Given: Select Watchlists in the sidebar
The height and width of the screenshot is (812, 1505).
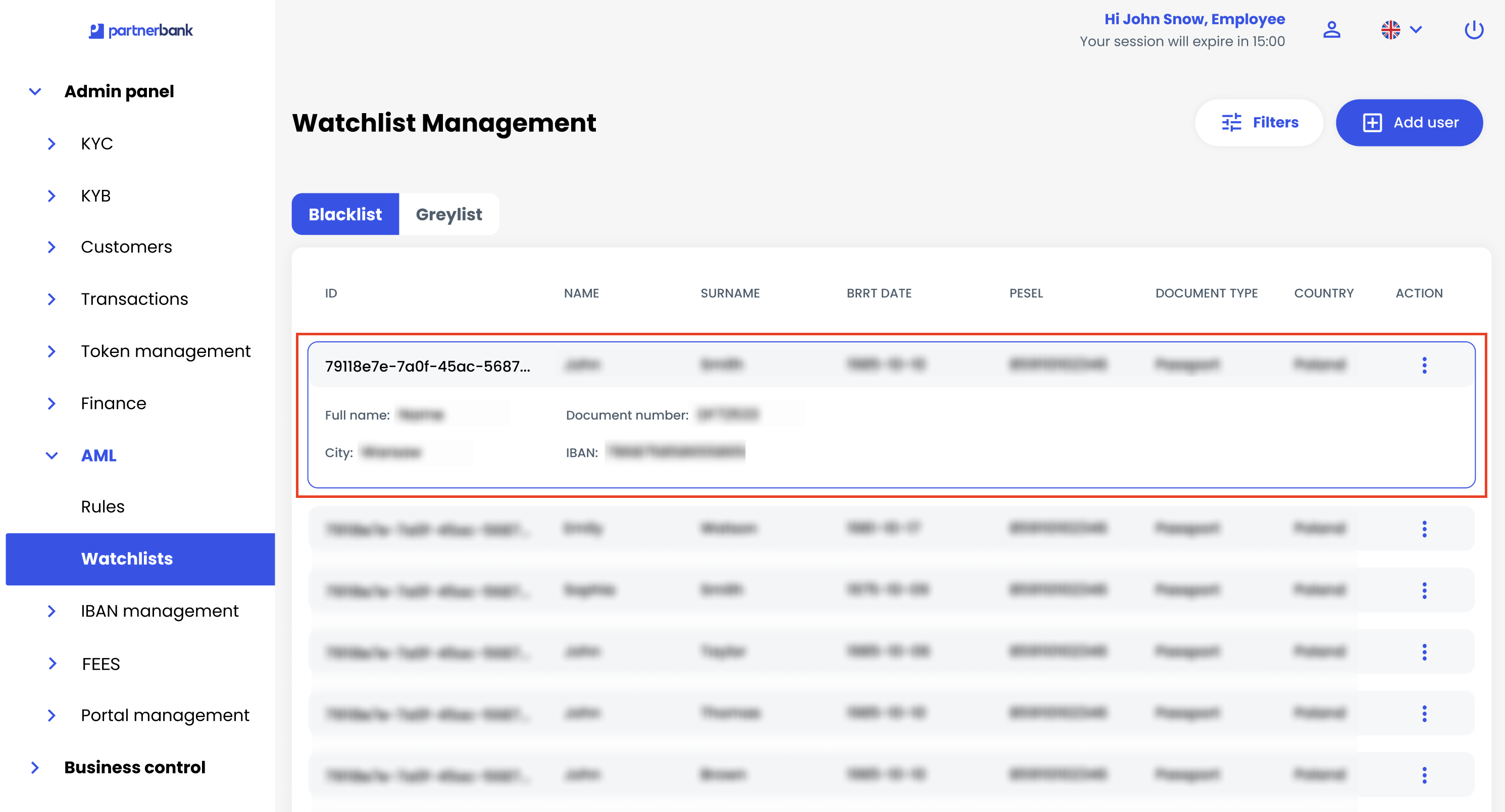Looking at the screenshot, I should (x=127, y=559).
